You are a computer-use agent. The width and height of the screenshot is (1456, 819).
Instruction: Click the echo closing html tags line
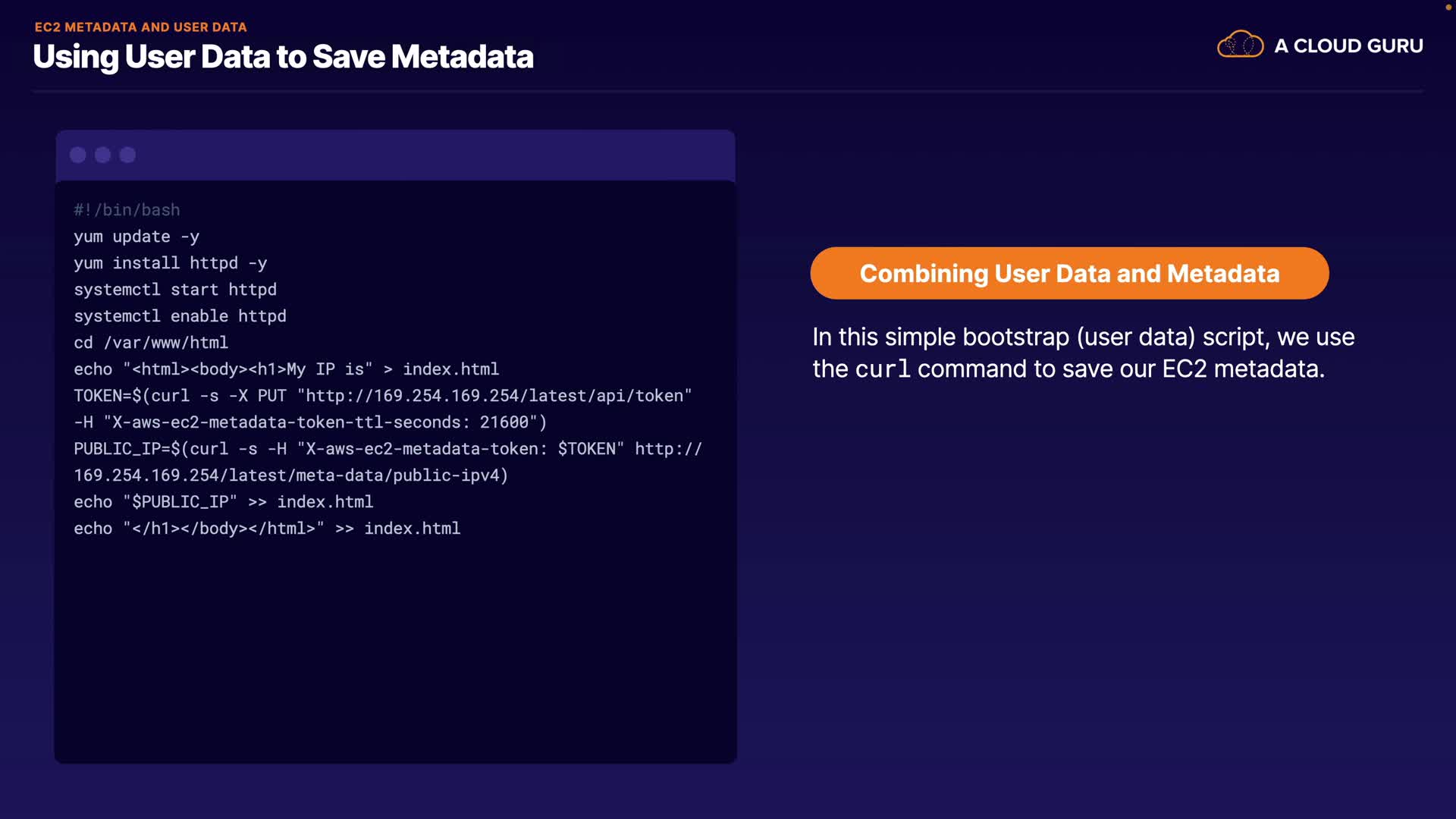267,529
